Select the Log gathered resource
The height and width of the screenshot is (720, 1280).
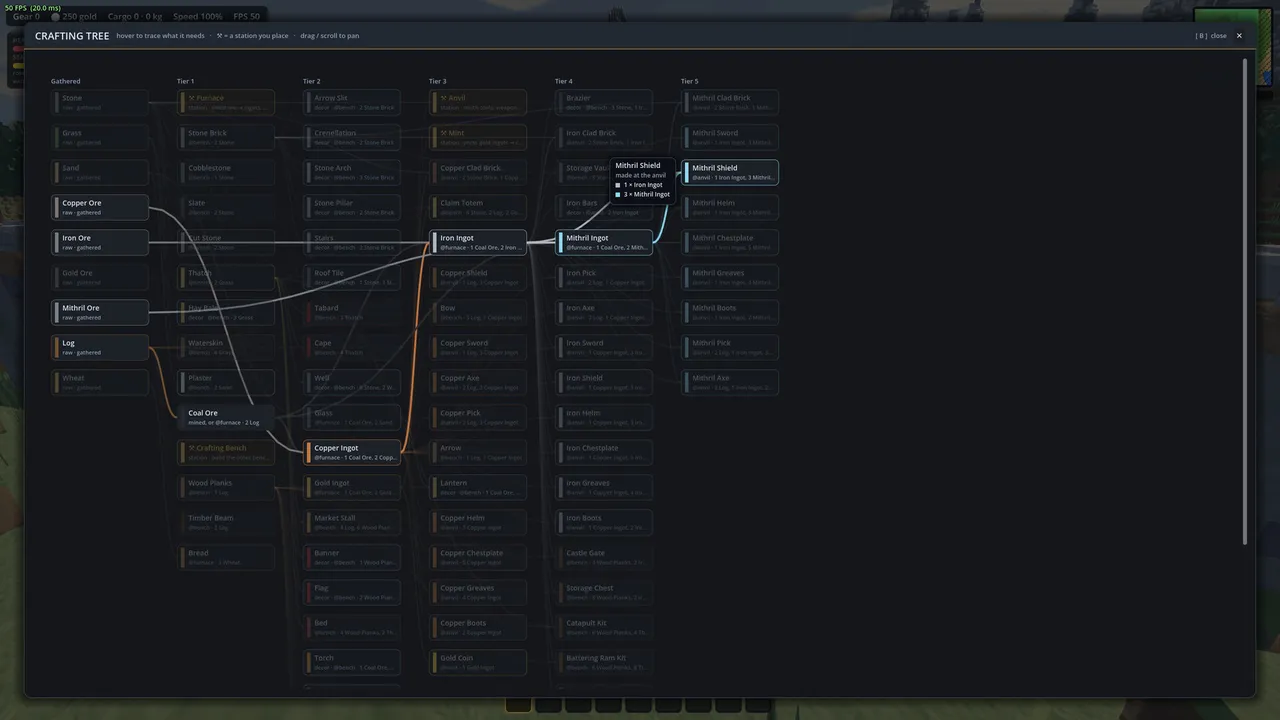point(100,347)
